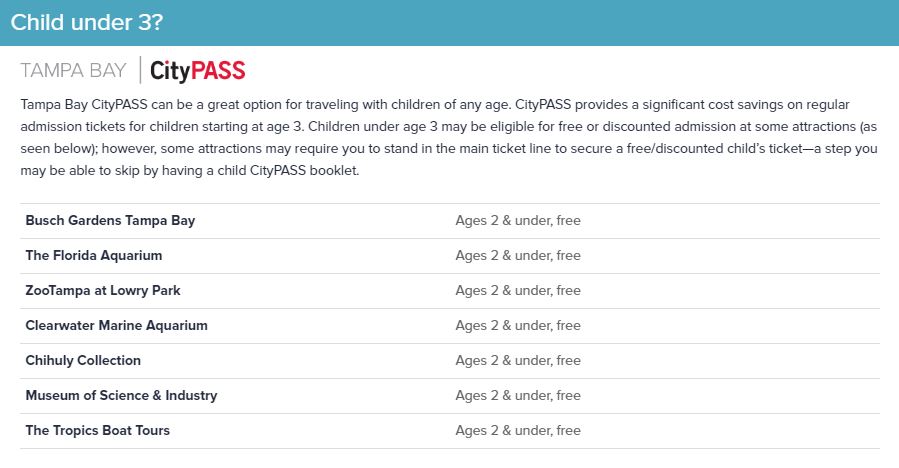Click the Chihuly Collection entry
The width and height of the screenshot is (899, 468).
[83, 361]
